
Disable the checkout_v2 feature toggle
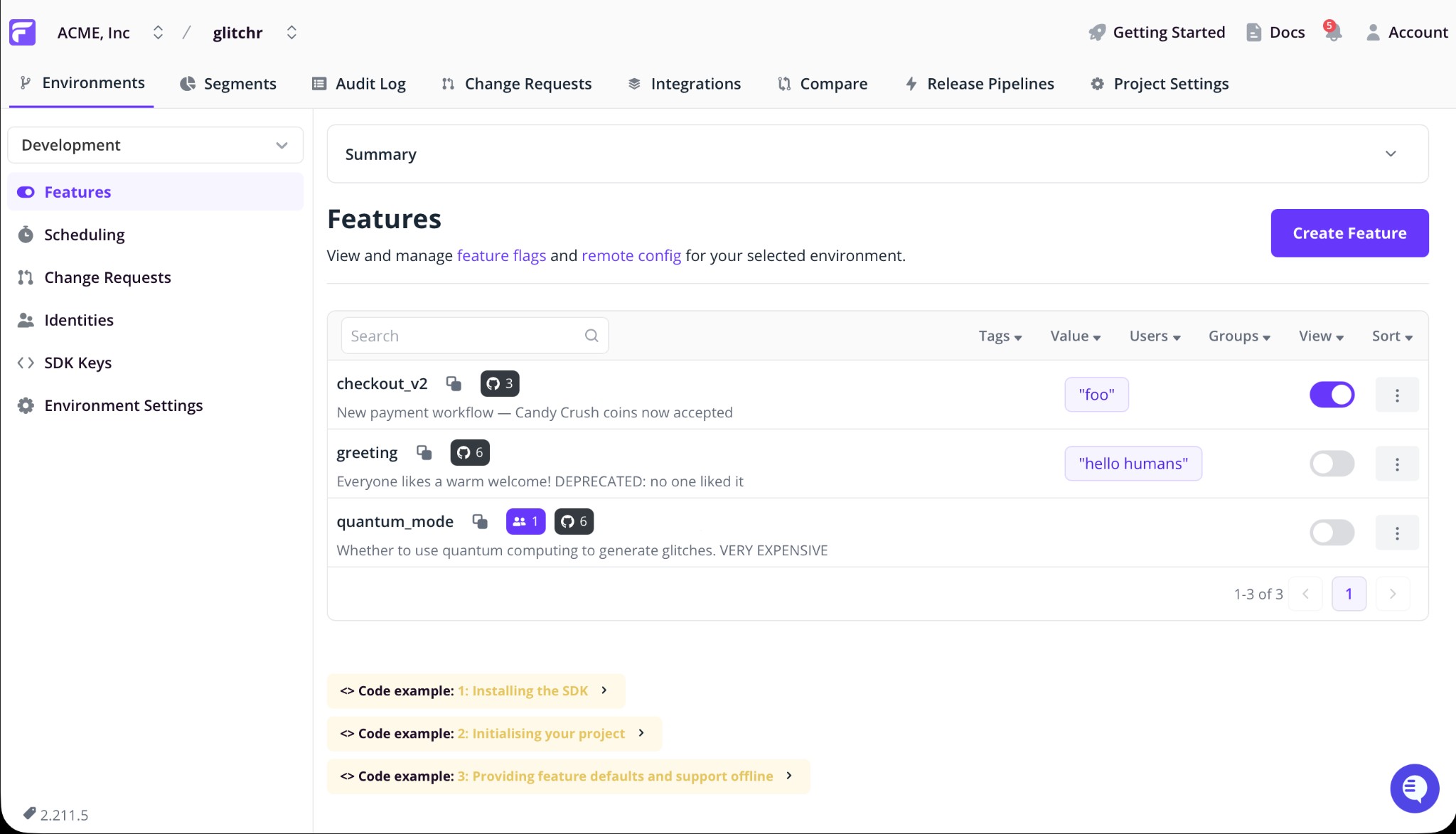1332,395
